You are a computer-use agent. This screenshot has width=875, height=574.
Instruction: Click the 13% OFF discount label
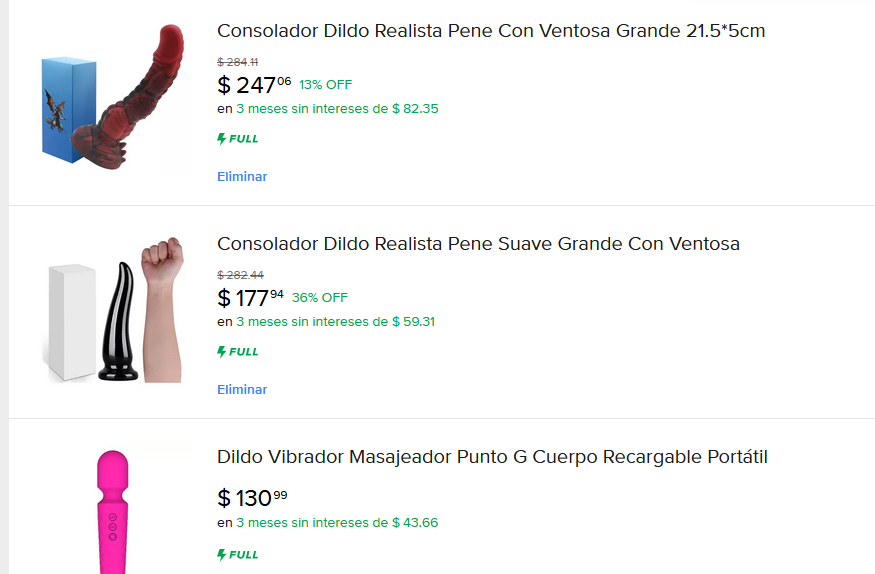pos(325,85)
